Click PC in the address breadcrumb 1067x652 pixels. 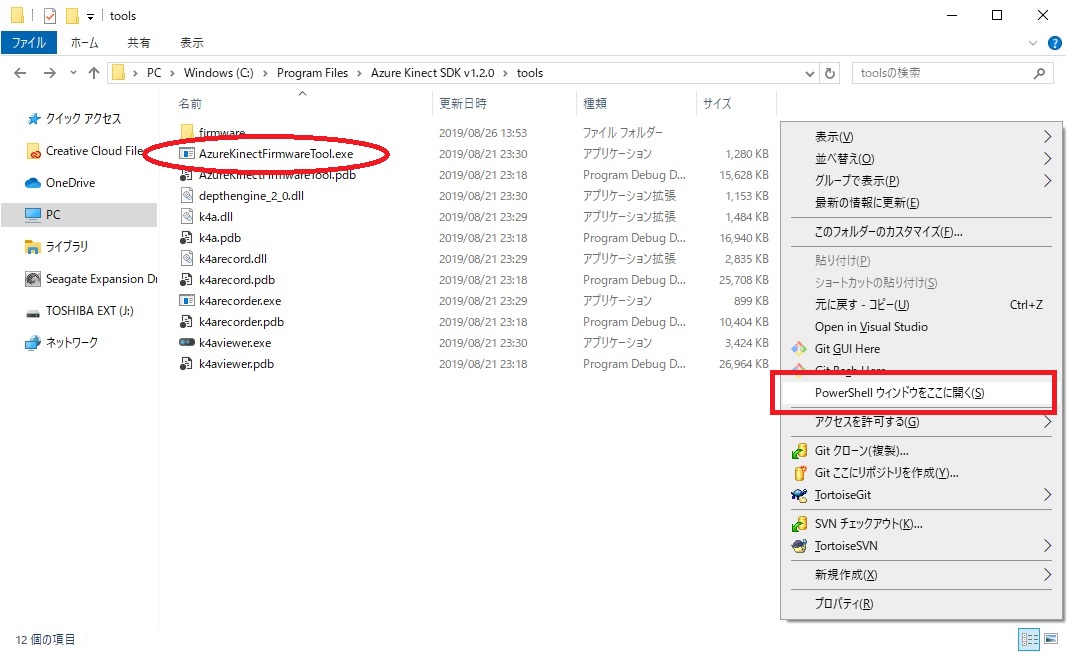[154, 73]
